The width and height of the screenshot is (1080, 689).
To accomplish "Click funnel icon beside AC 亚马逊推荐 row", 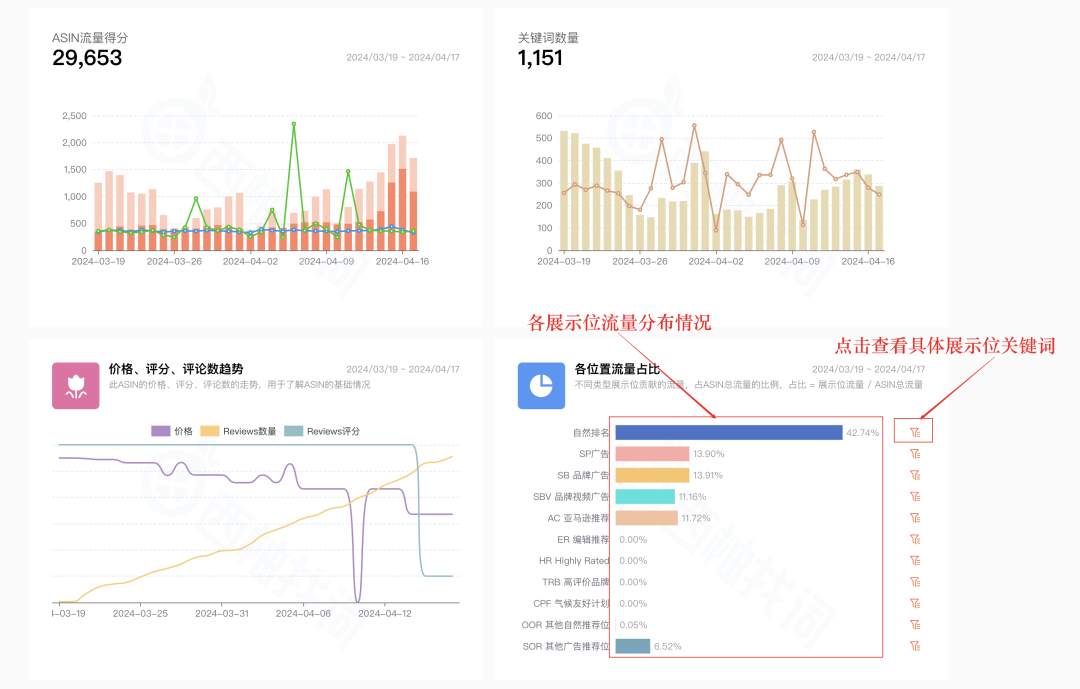I will 915,518.
